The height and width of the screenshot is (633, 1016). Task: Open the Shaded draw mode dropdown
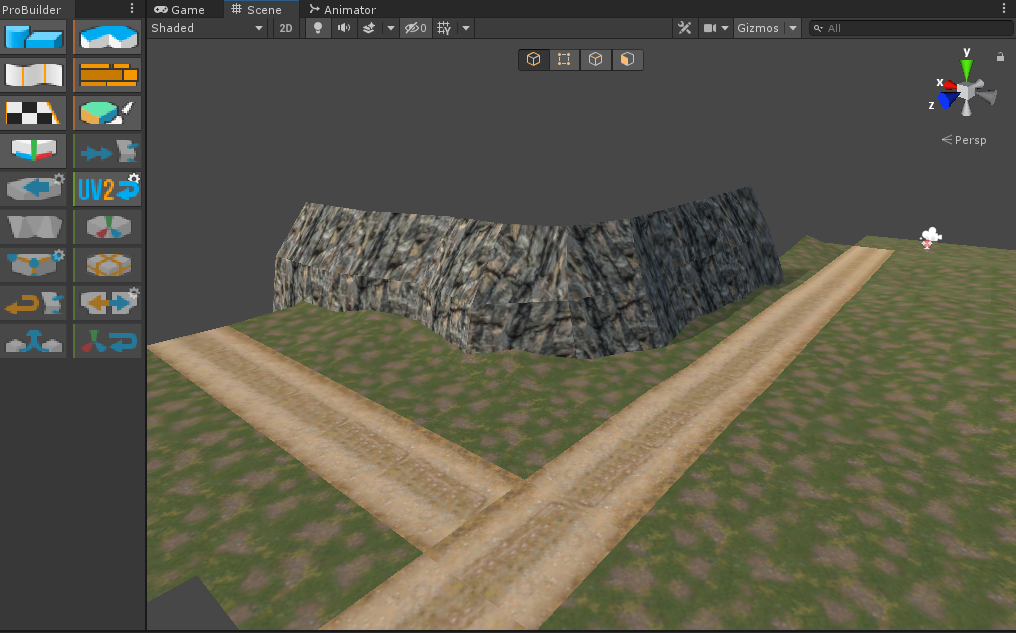coord(207,28)
